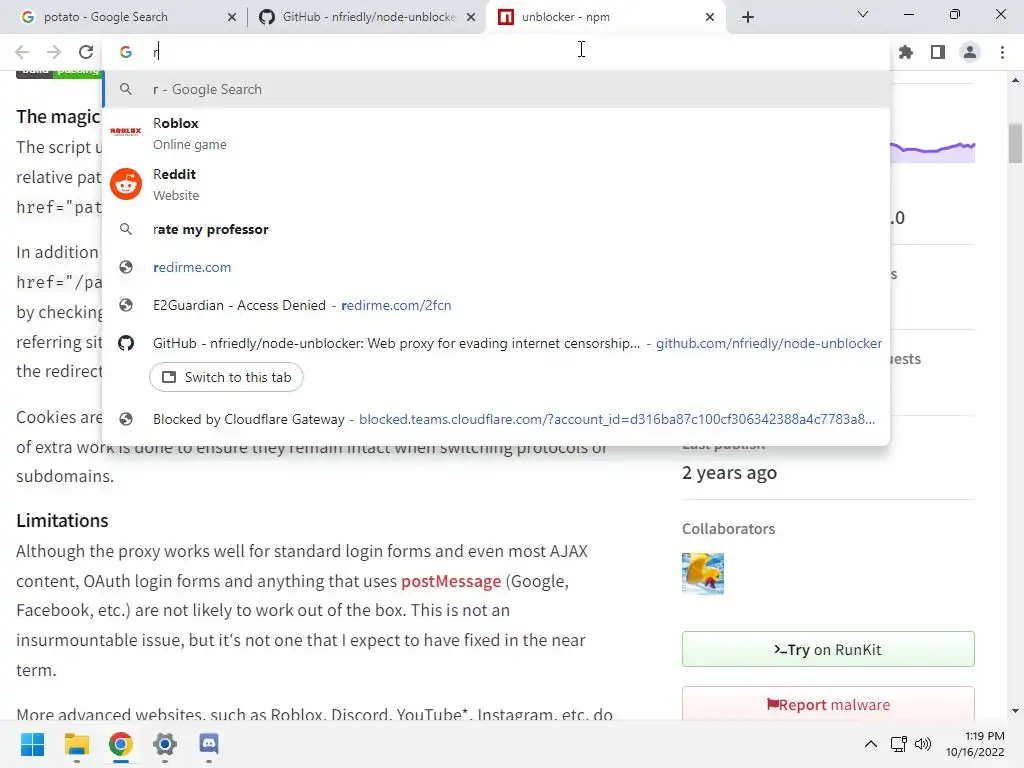Click the Google icon in address bar
This screenshot has height=768, width=1024.
tap(125, 52)
